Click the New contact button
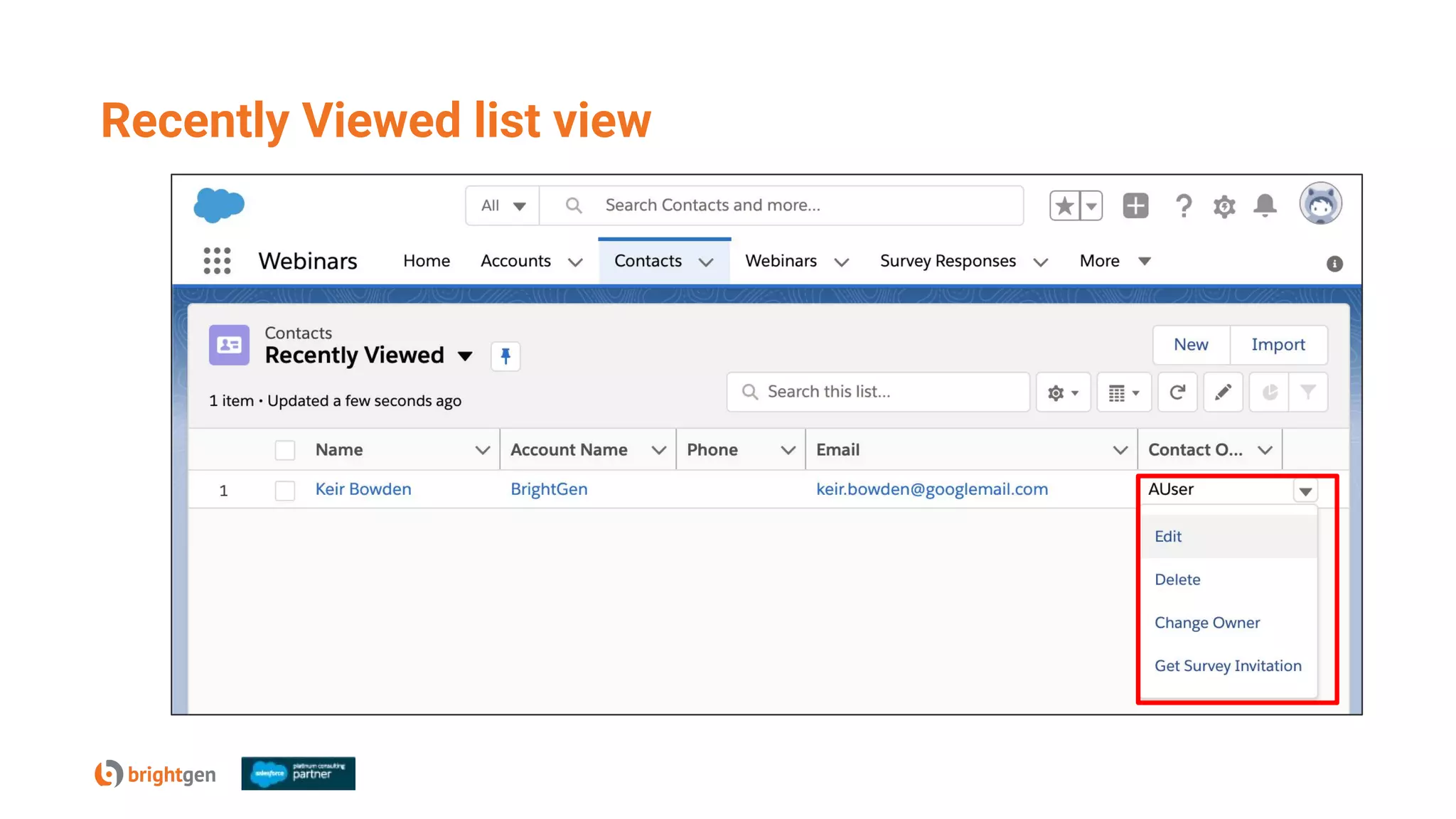The height and width of the screenshot is (819, 1456). (1191, 345)
